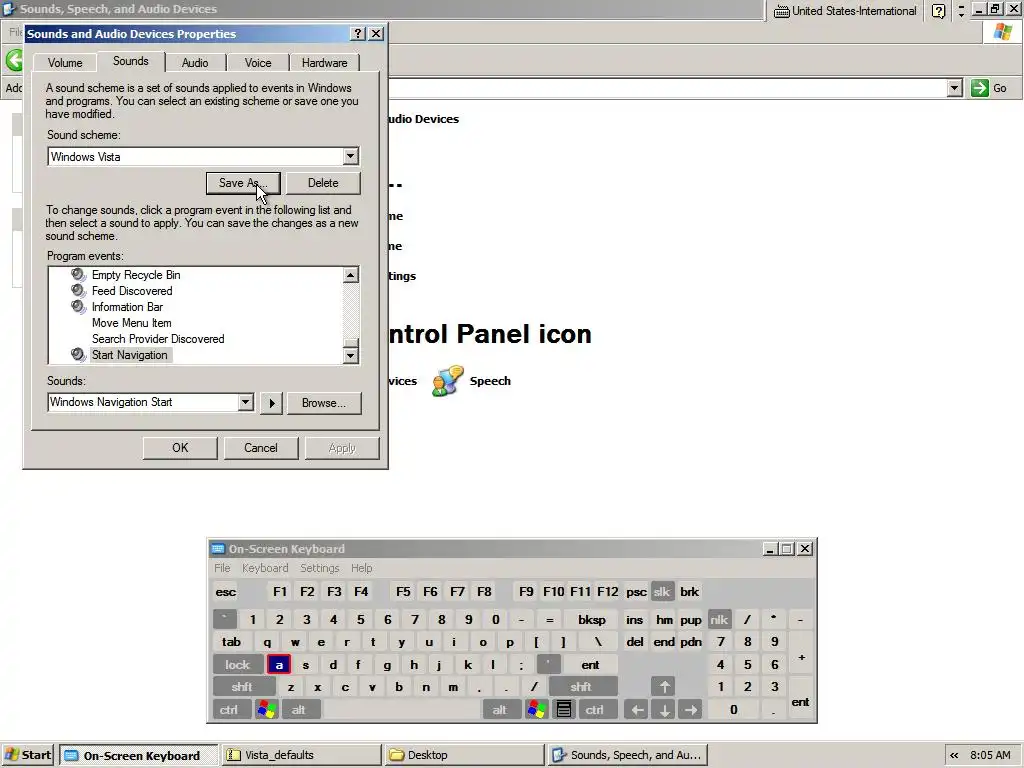
Task: Toggle the right ctrl key on the keyboard
Action: click(596, 709)
